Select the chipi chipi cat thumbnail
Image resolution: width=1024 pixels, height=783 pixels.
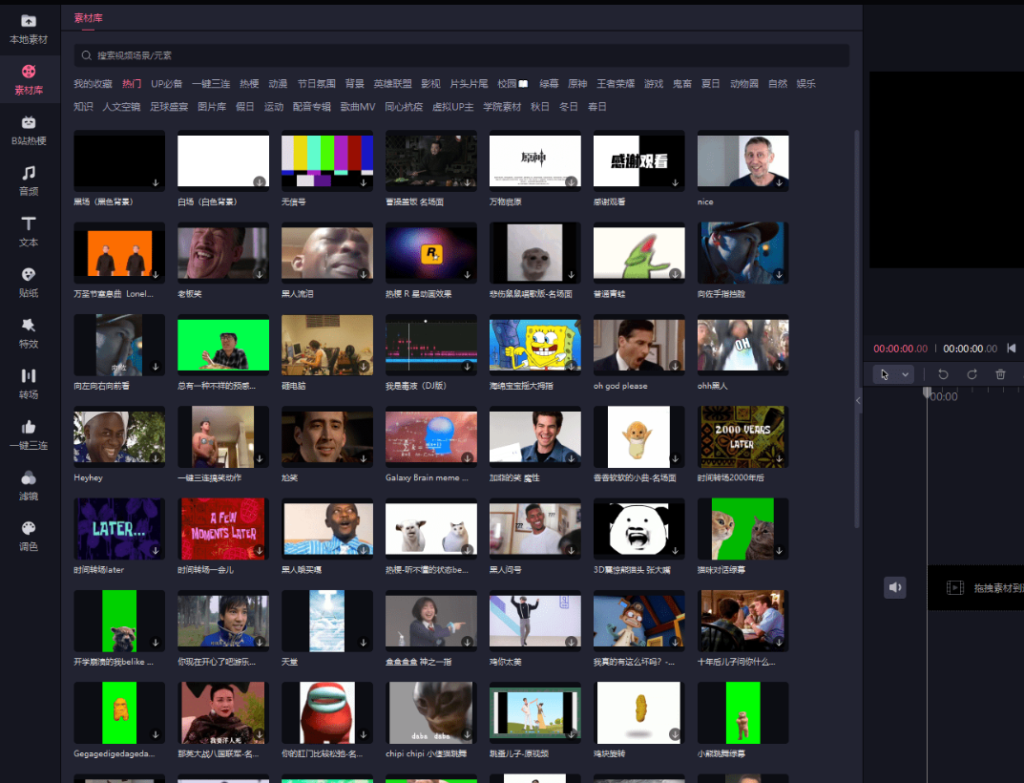pyautogui.click(x=431, y=712)
